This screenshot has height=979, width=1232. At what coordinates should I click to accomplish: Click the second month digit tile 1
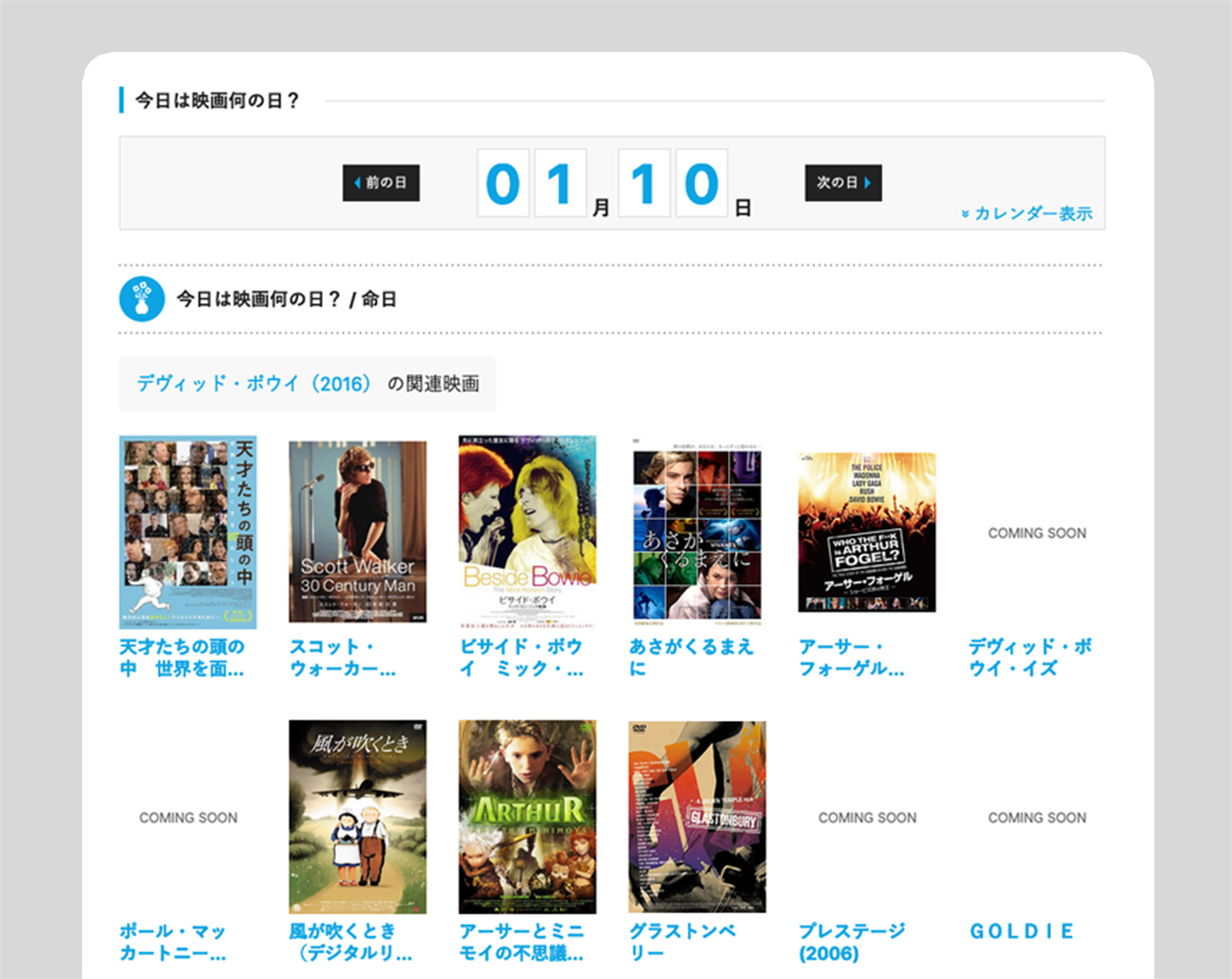[x=561, y=183]
